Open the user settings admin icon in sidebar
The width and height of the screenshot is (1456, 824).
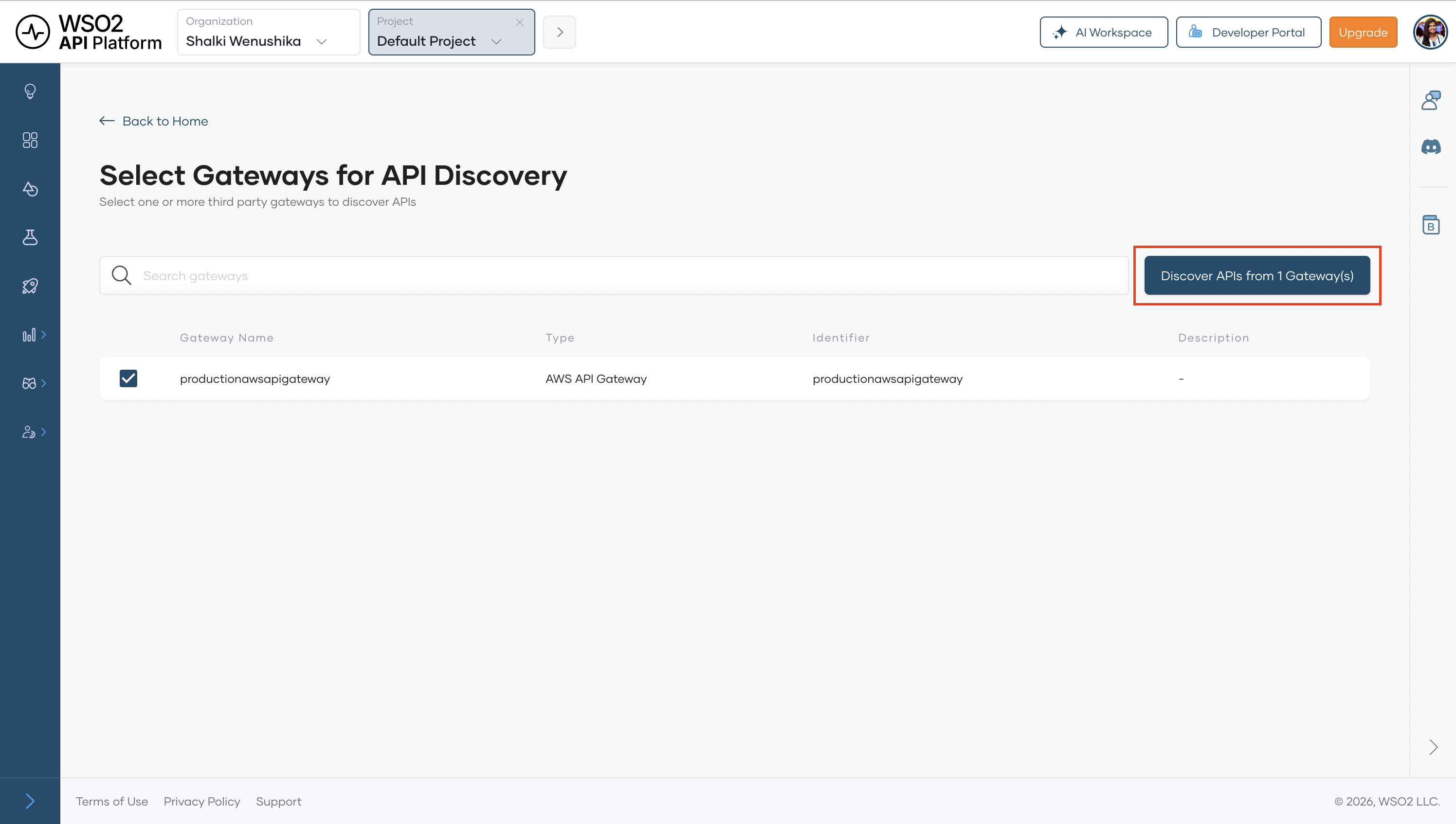click(x=29, y=432)
